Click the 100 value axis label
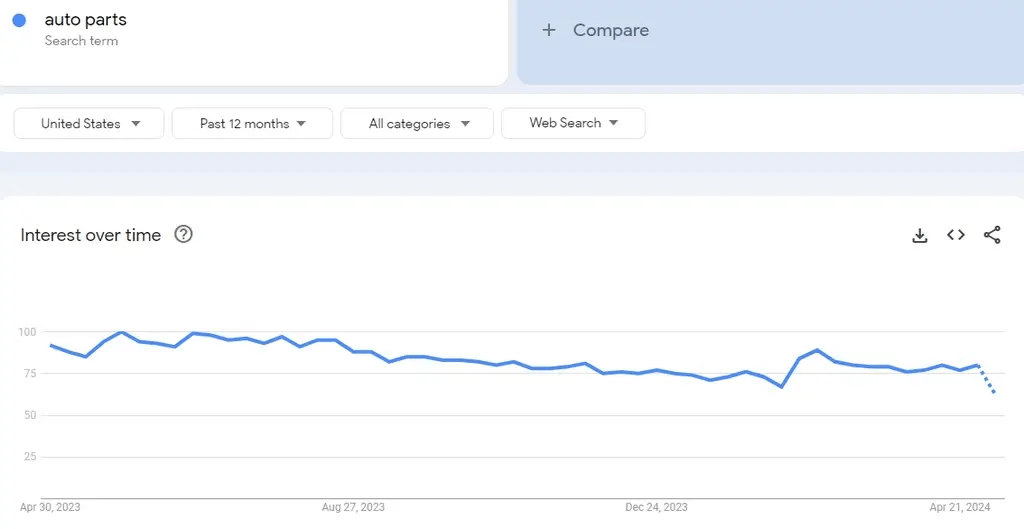Image resolution: width=1024 pixels, height=529 pixels. tap(27, 331)
